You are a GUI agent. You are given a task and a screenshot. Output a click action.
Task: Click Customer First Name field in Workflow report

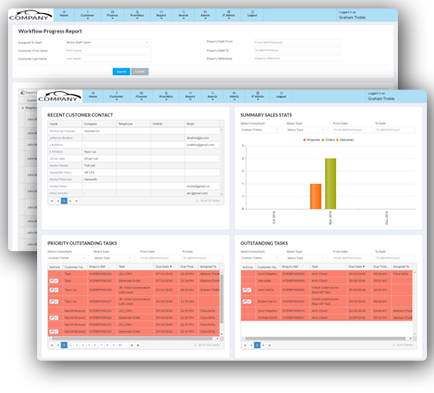click(108, 50)
